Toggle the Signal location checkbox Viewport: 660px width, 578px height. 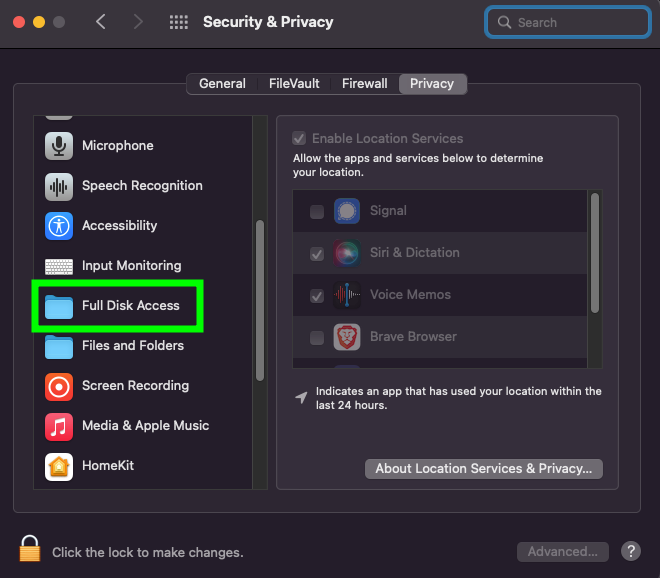click(x=317, y=211)
